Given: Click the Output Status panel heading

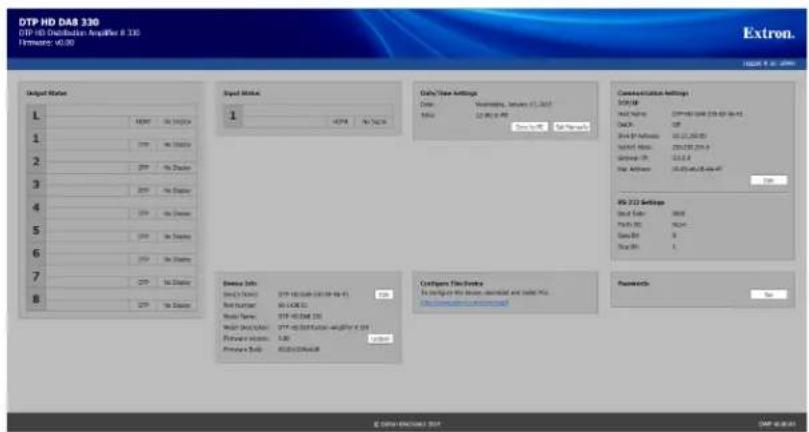Looking at the screenshot, I should click(46, 93).
